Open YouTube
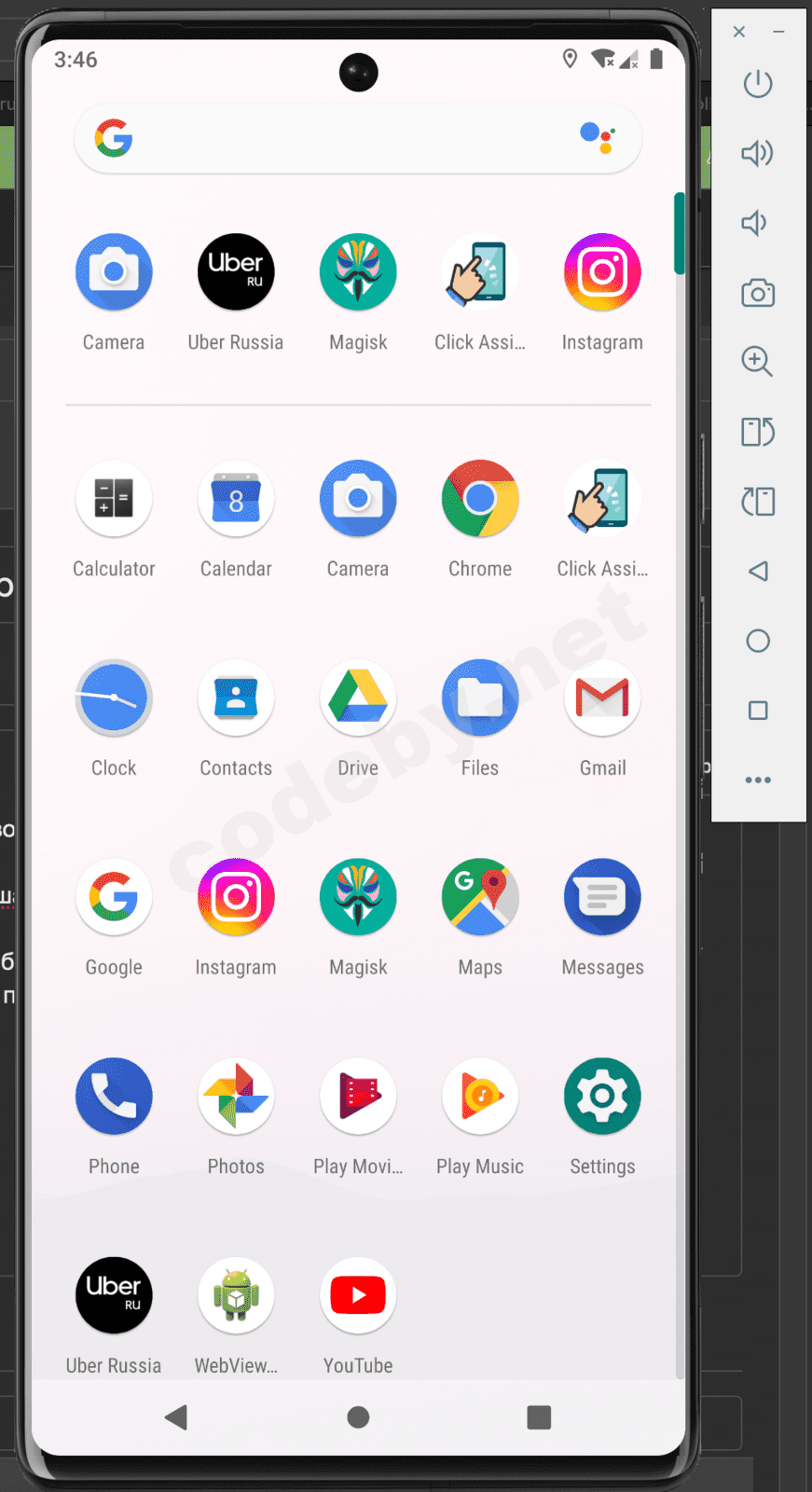 tap(358, 1295)
